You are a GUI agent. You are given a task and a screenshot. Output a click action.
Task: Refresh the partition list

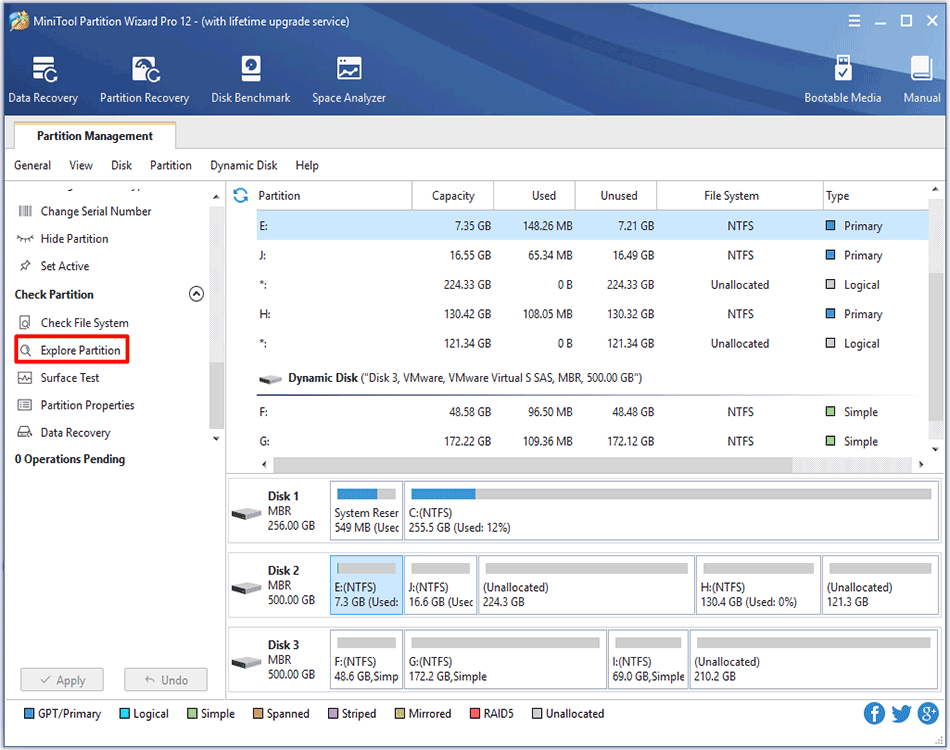click(x=240, y=195)
